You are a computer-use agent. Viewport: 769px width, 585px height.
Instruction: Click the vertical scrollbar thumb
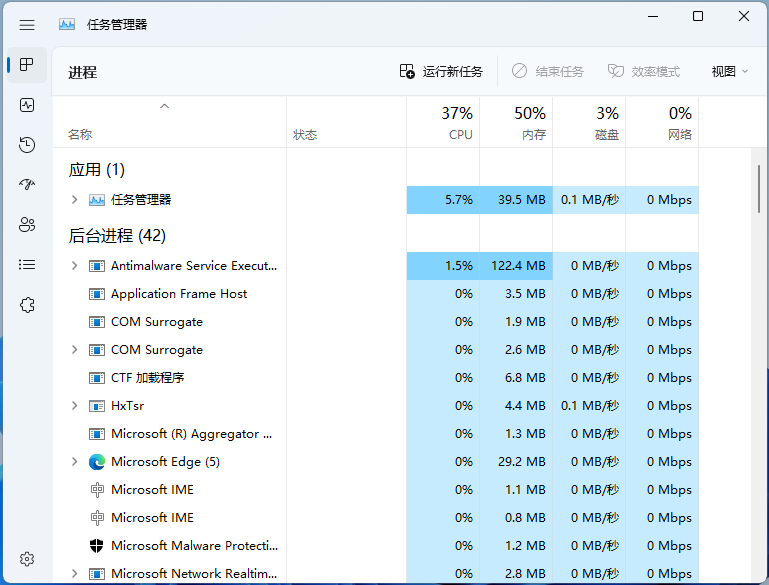click(759, 189)
